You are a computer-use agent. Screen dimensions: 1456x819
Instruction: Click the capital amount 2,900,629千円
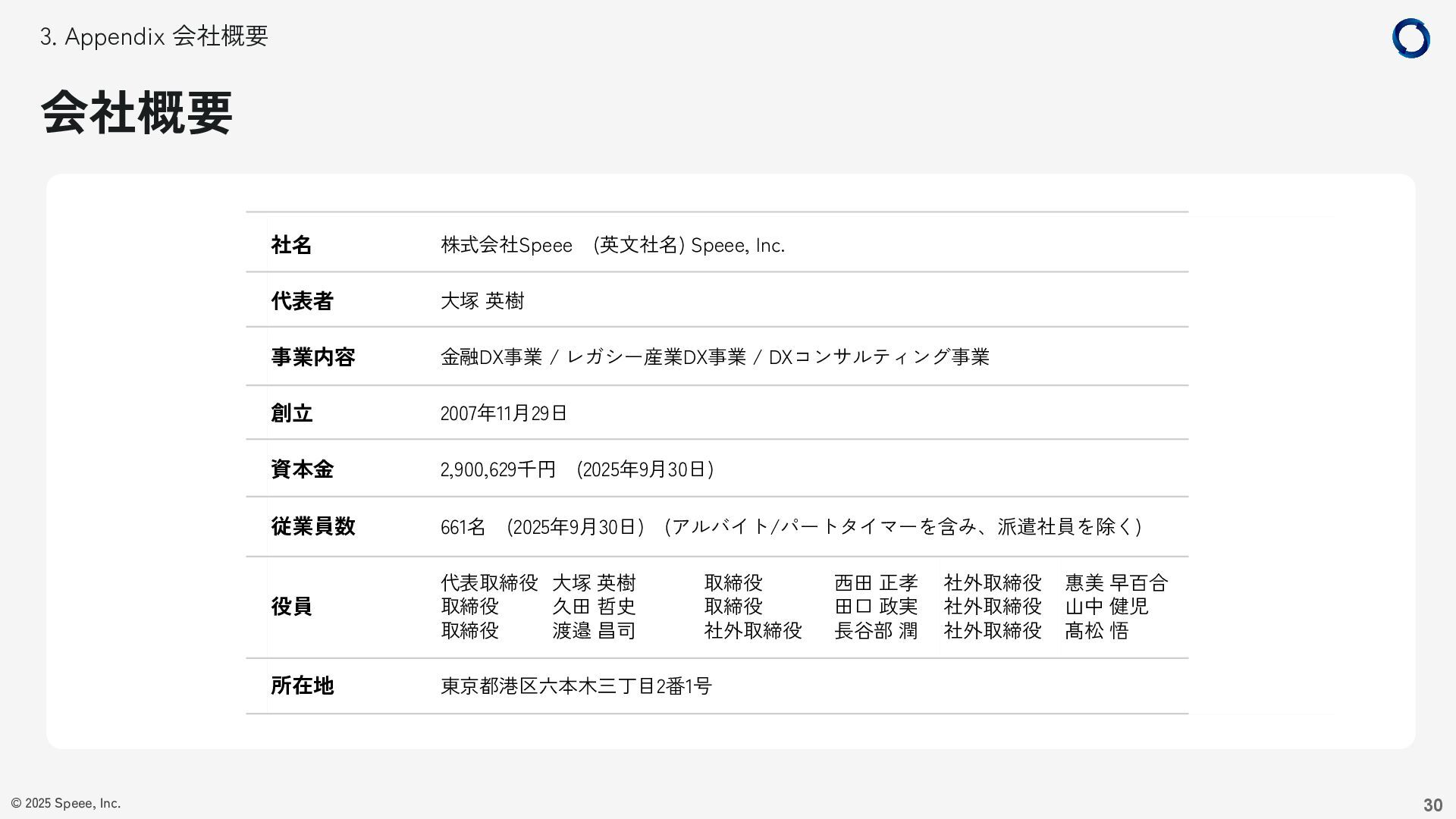tap(498, 469)
